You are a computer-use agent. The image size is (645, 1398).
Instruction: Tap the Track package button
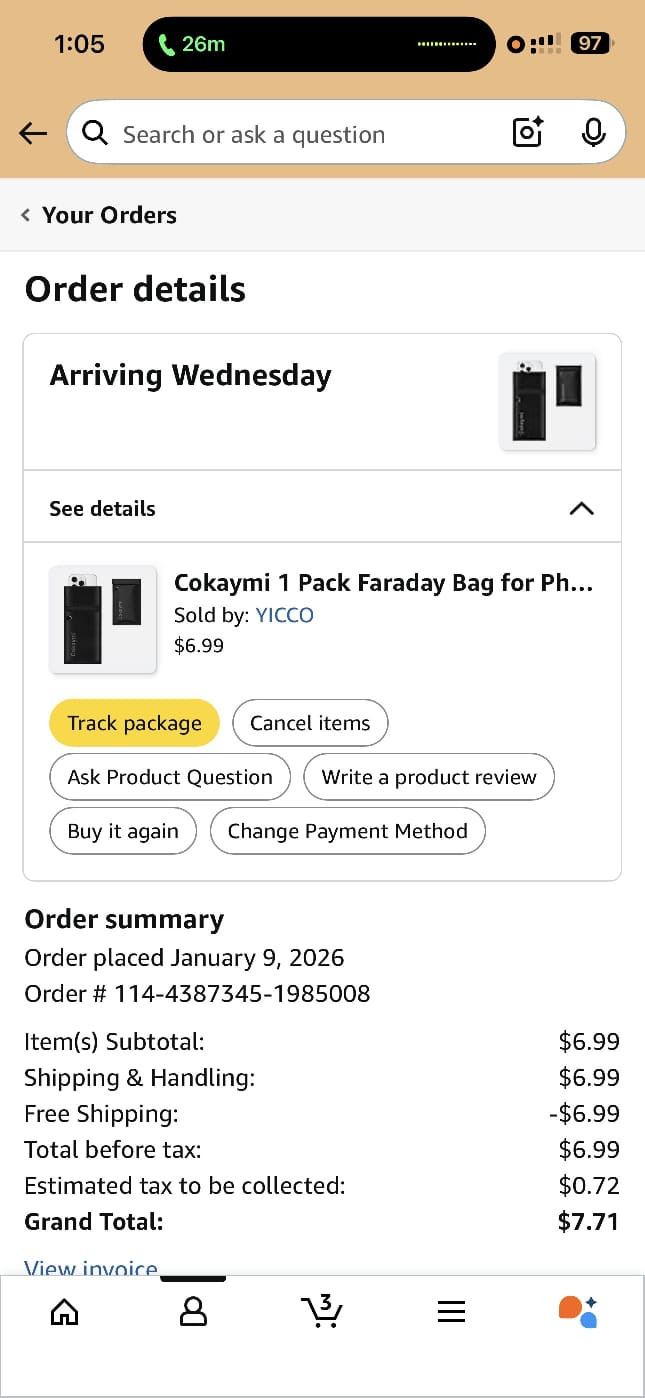tap(134, 723)
